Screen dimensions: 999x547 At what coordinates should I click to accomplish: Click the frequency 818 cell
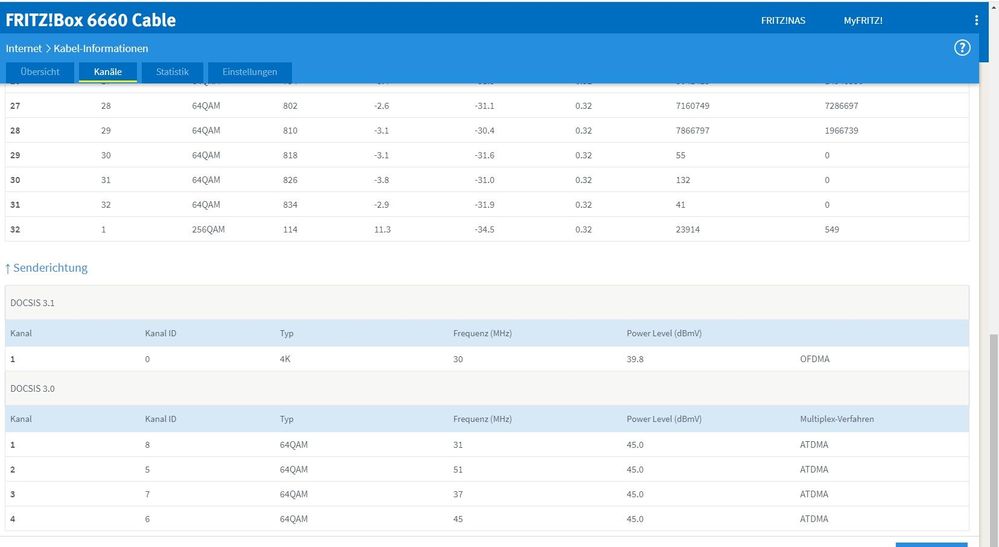pos(291,155)
